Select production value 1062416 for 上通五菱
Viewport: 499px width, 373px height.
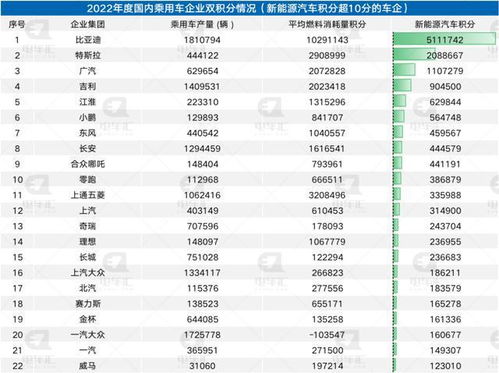[202, 195]
